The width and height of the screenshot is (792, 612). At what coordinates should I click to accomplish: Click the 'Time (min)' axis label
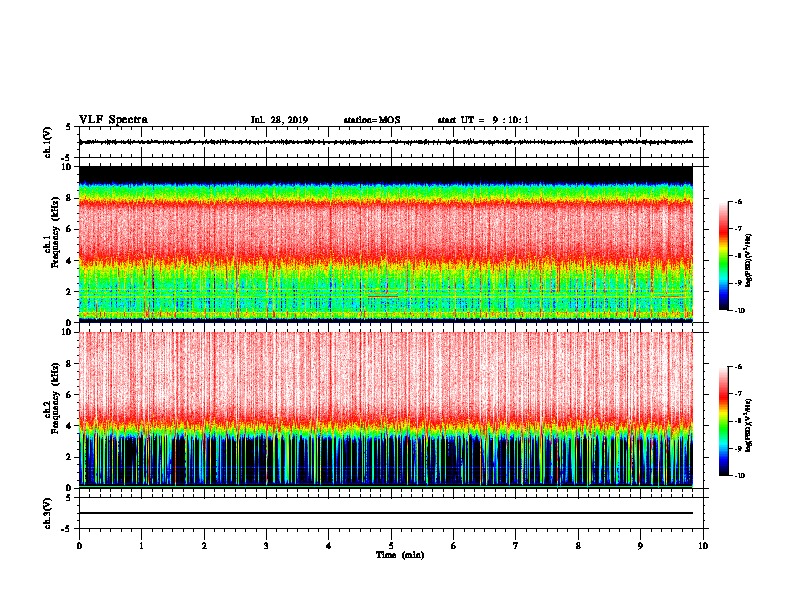(400, 555)
